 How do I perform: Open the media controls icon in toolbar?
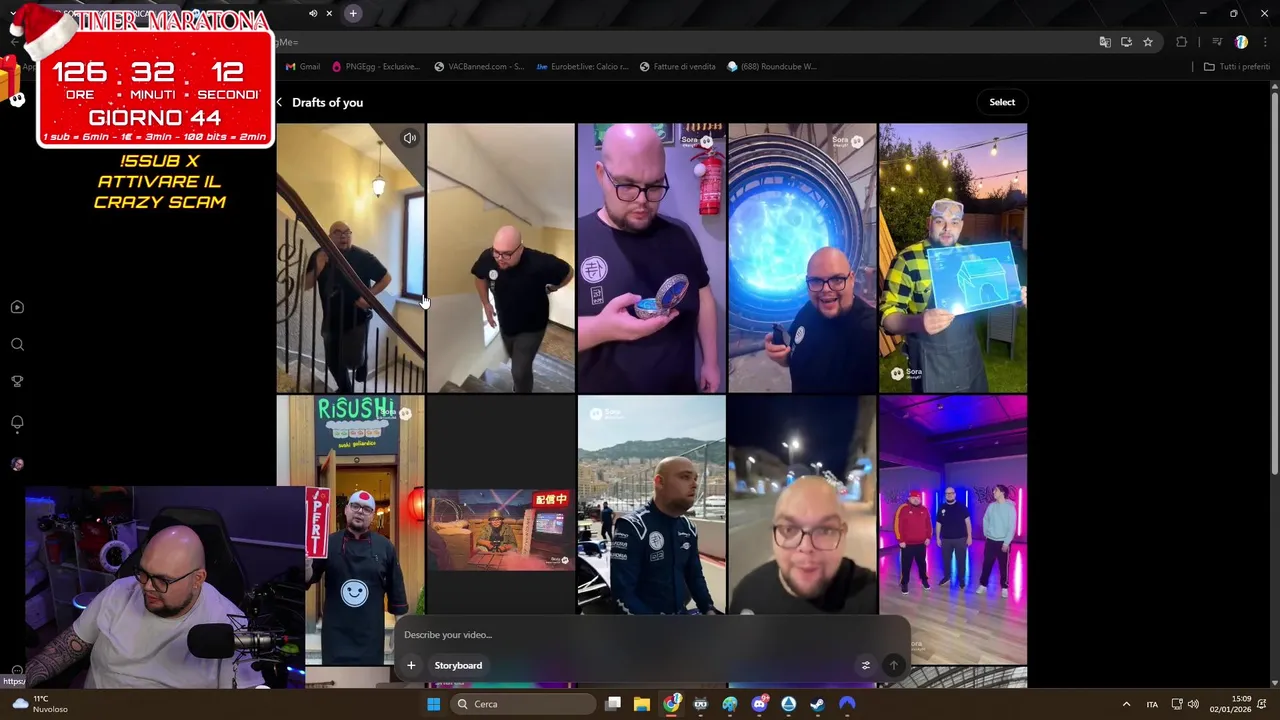click(x=1217, y=42)
